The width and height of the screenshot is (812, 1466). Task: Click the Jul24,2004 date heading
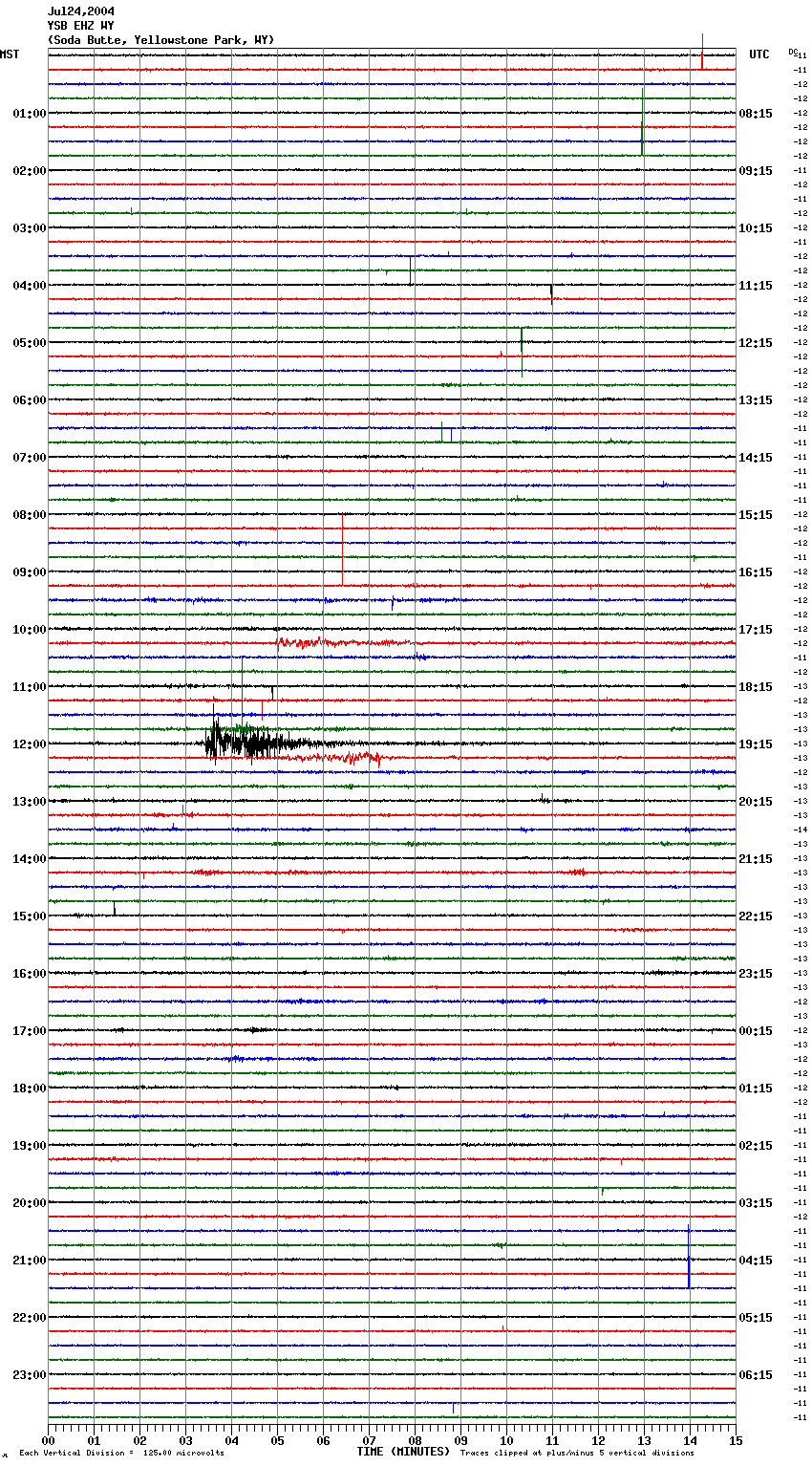(x=81, y=11)
